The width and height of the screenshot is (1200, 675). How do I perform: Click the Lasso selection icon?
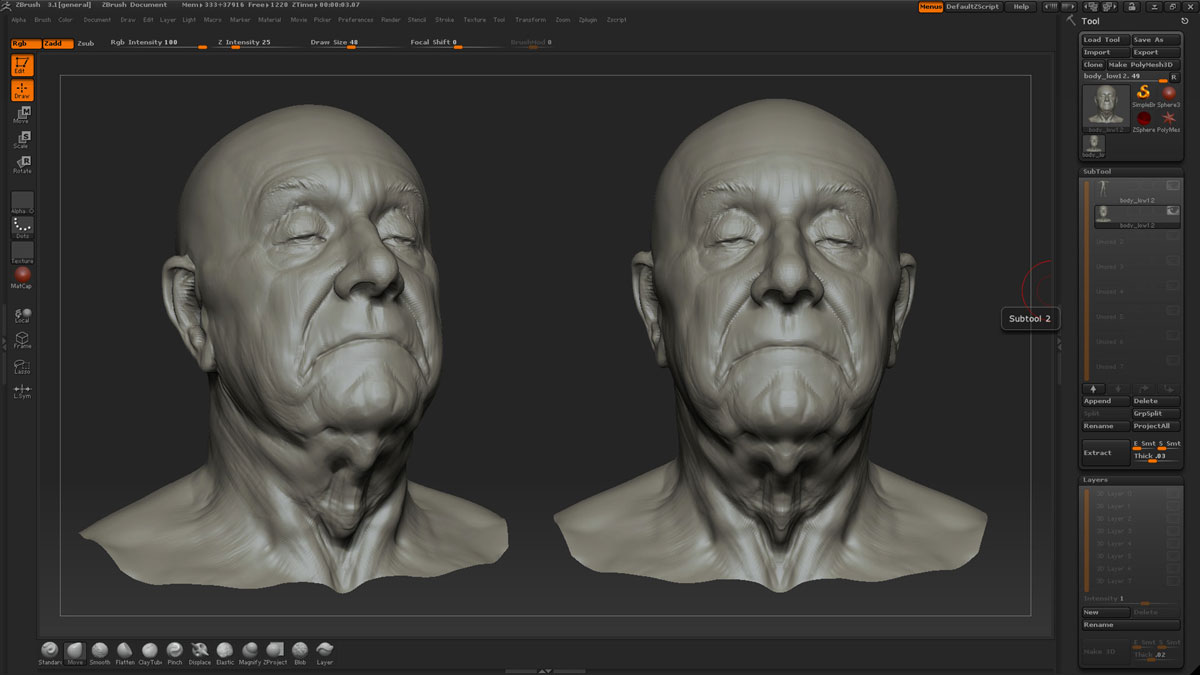click(22, 366)
